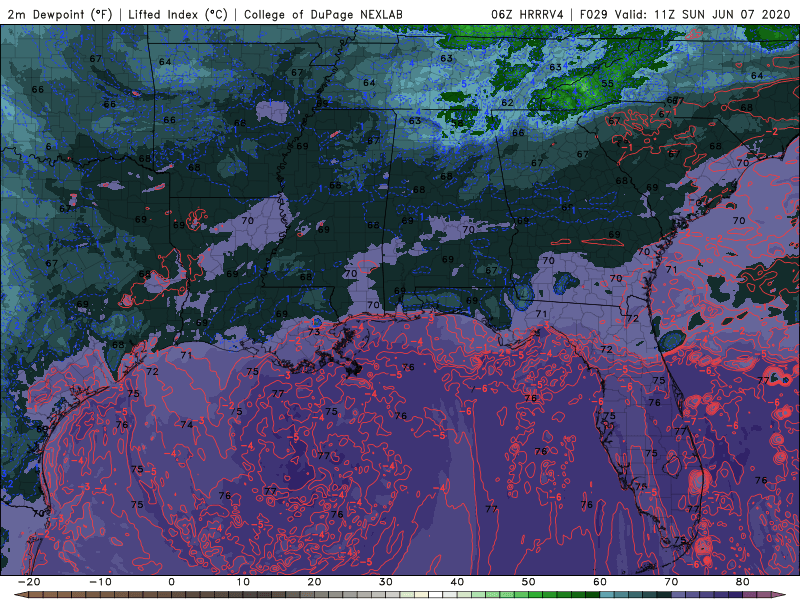Click the "50" color scale label
This screenshot has height=600, width=800.
pos(529,582)
